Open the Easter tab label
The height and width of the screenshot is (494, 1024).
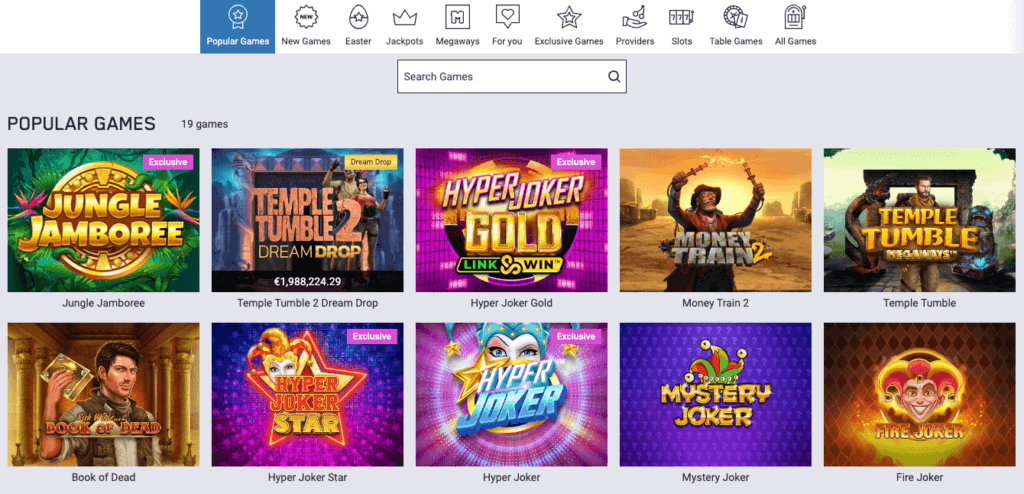(x=358, y=41)
